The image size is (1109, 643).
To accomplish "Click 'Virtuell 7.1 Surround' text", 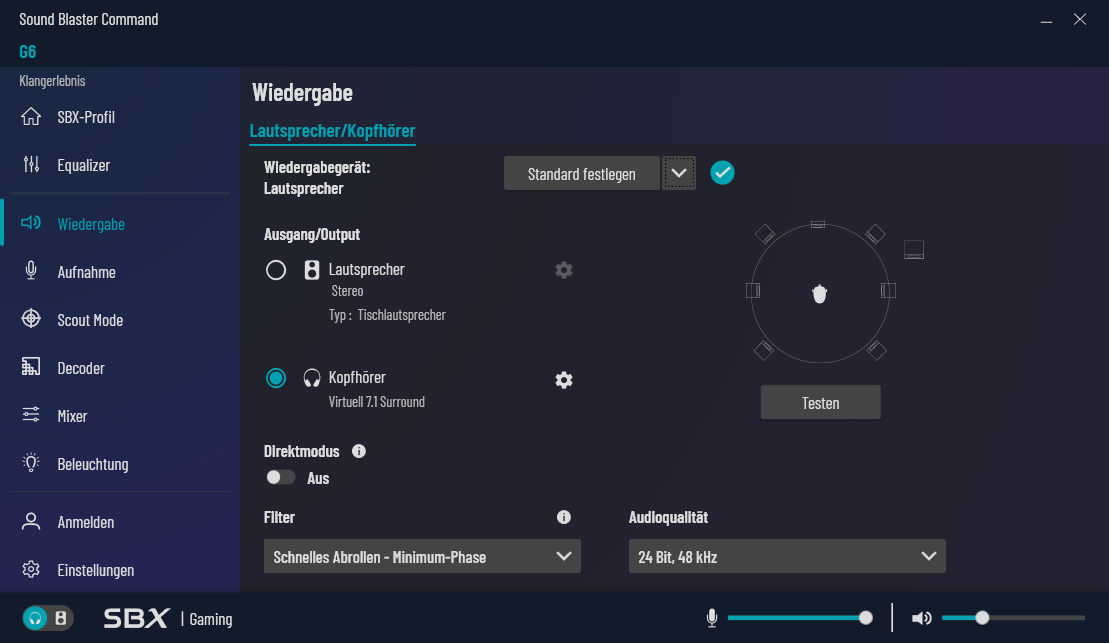I will tap(376, 402).
